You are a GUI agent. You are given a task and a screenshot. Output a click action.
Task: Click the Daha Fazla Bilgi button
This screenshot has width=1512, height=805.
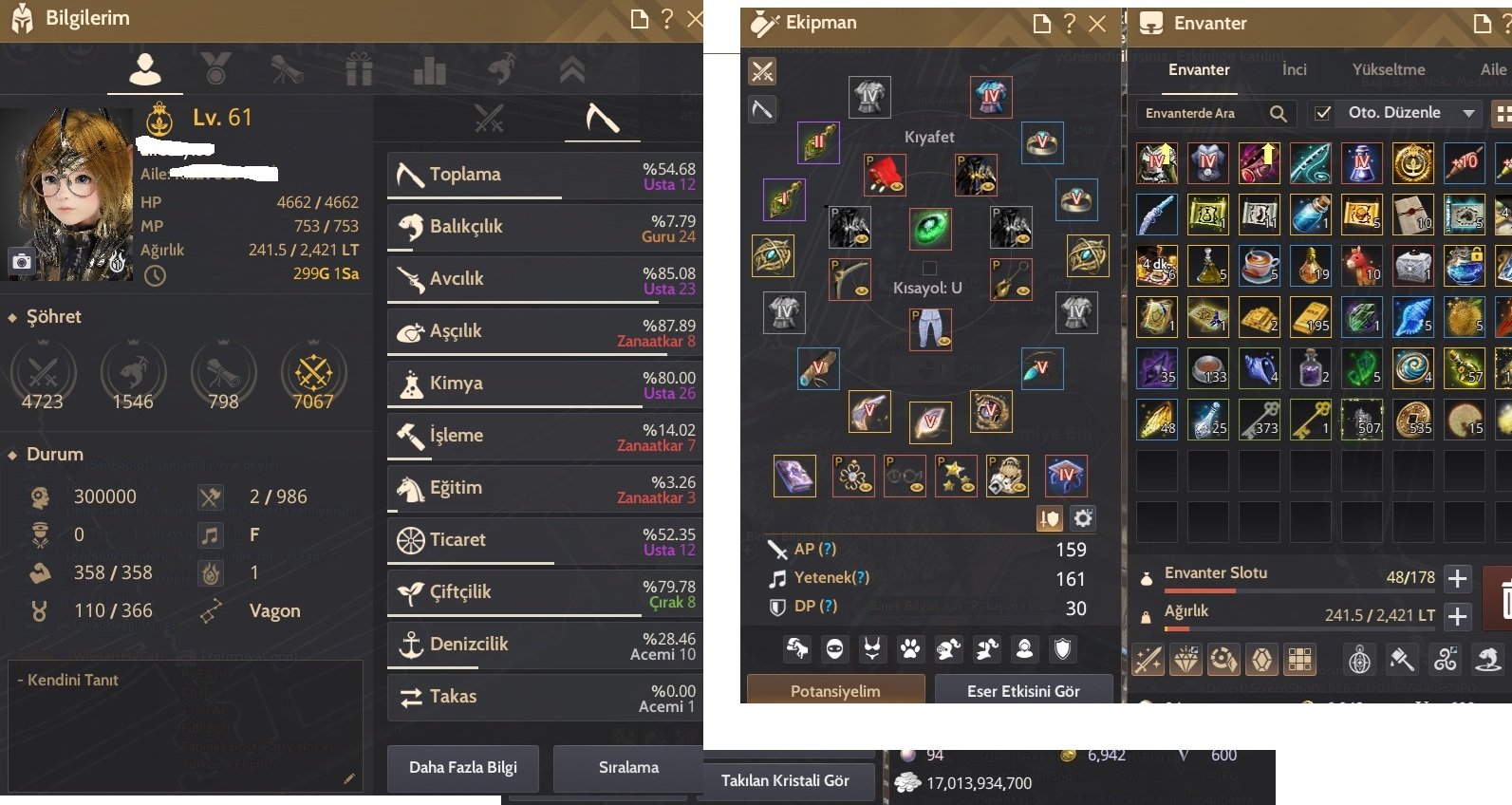(x=463, y=767)
